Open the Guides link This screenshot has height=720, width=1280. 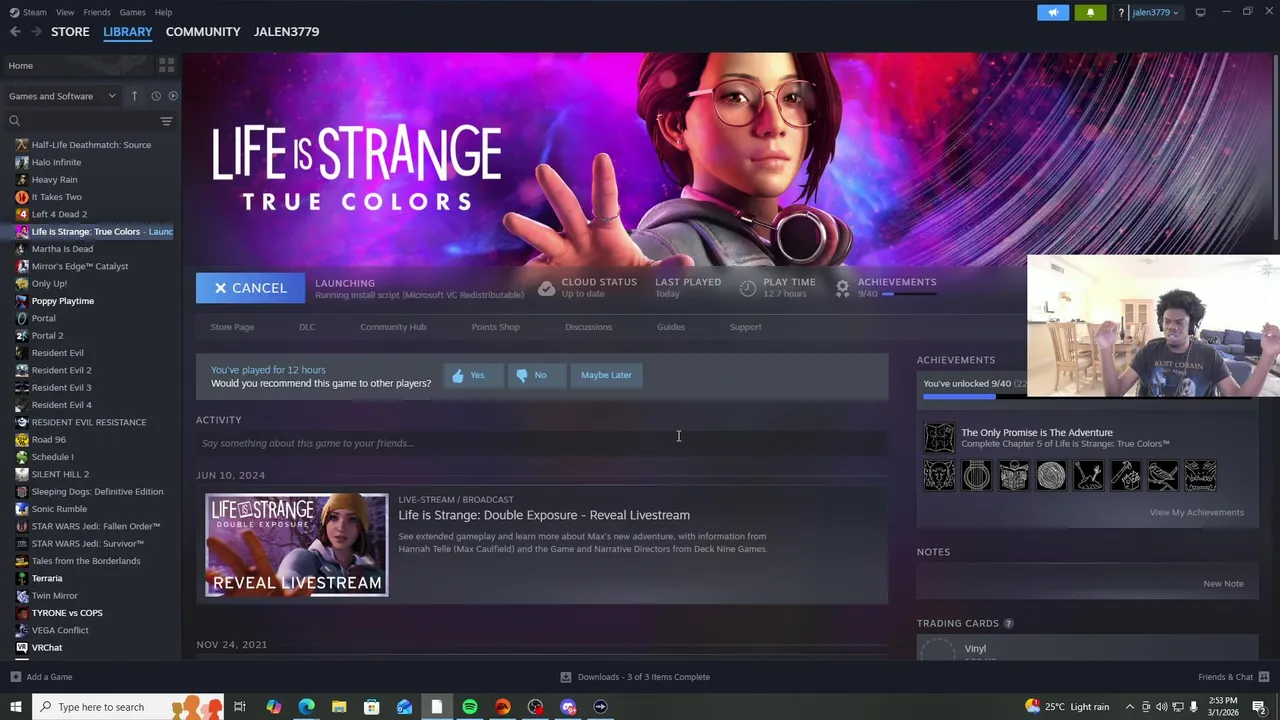point(671,327)
